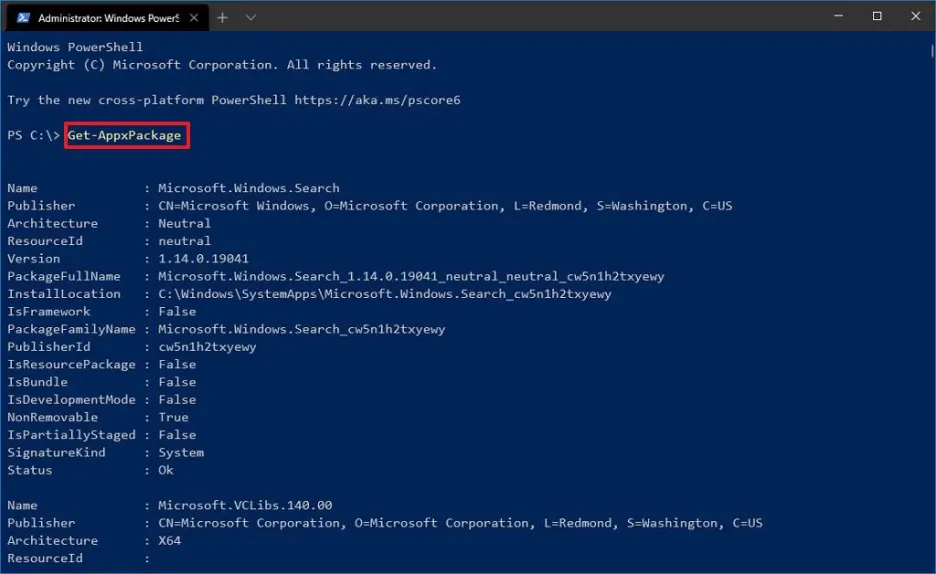Click the Microsoft.Windows.Search name value
Image resolution: width=936 pixels, height=574 pixels.
(249, 188)
